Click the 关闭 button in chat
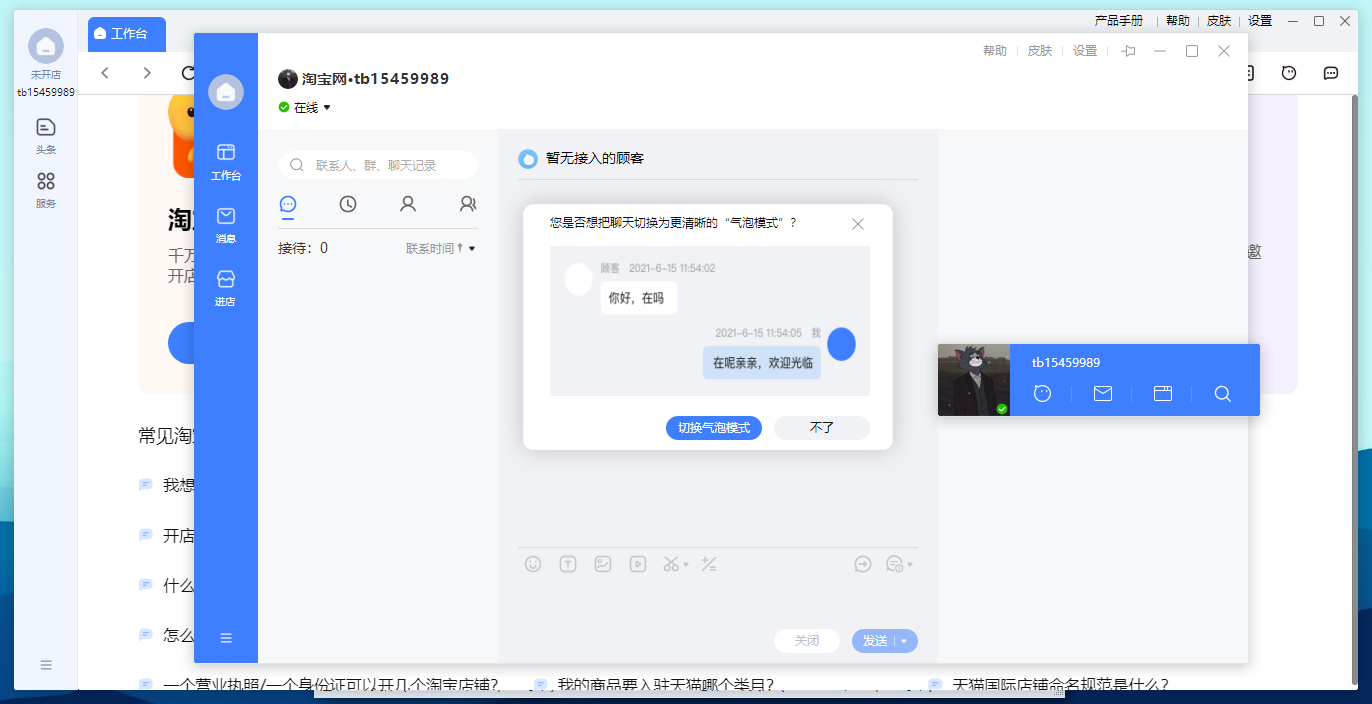 pos(807,641)
